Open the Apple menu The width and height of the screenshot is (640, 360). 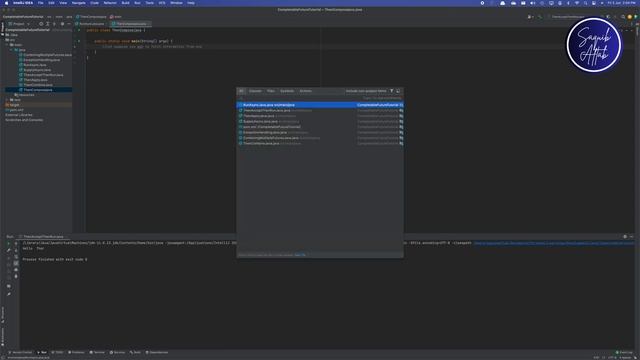click(x=6, y=3)
